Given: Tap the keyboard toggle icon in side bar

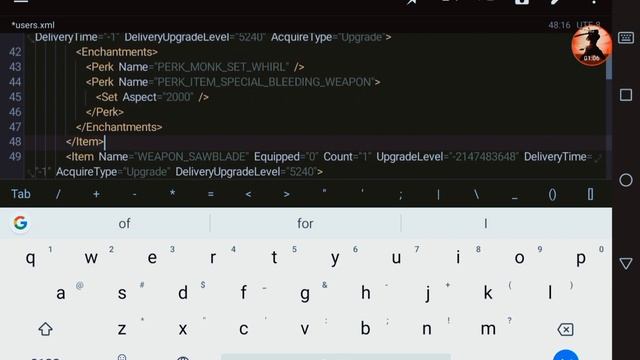Looking at the screenshot, I should point(626,38).
